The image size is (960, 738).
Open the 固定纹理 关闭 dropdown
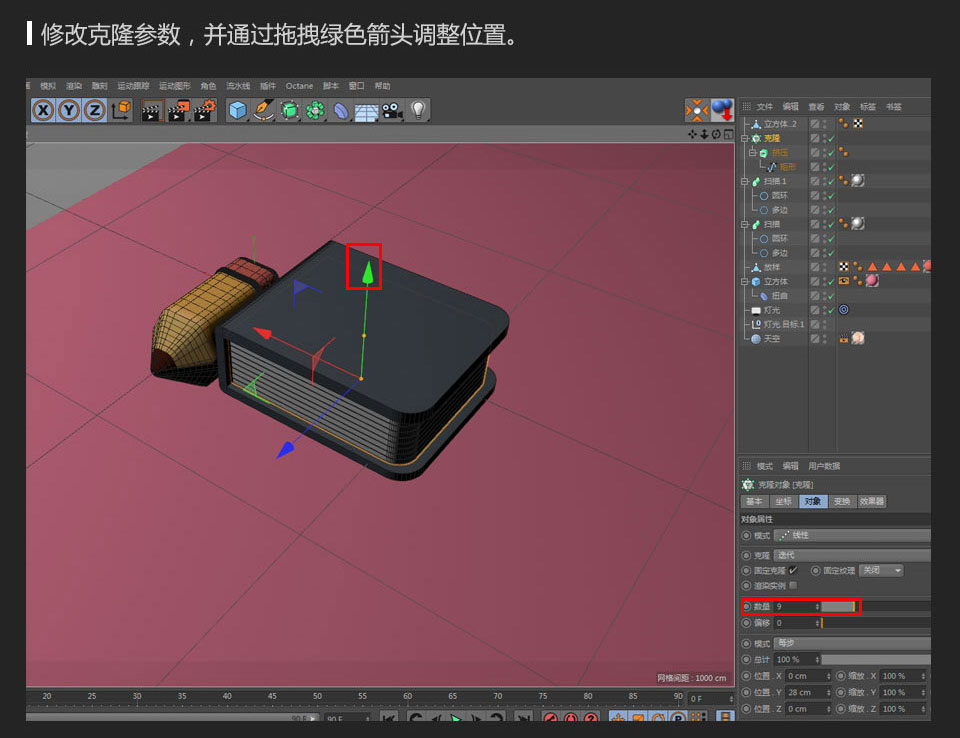tap(880, 571)
